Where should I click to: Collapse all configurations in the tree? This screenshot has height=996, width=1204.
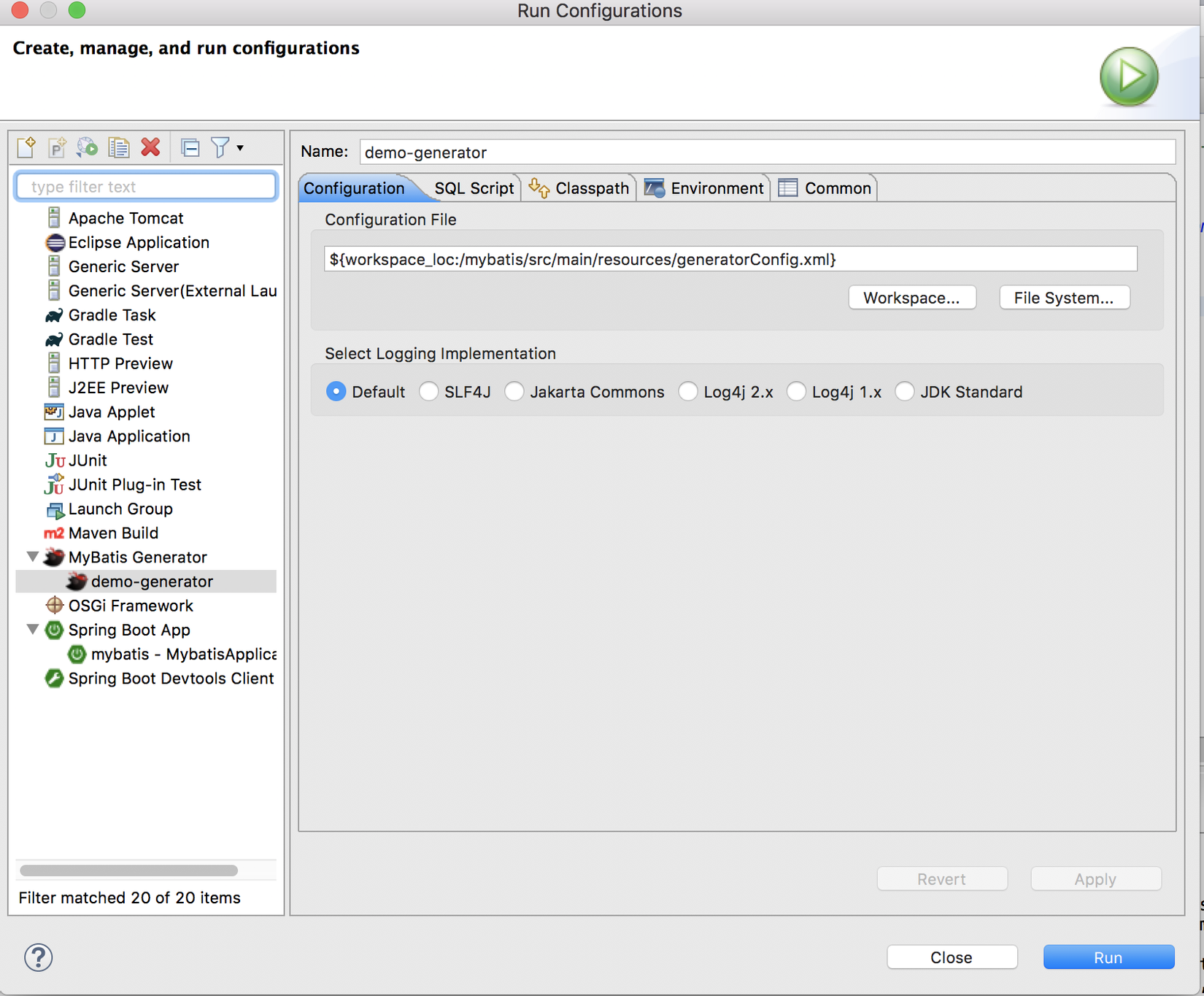[x=190, y=148]
